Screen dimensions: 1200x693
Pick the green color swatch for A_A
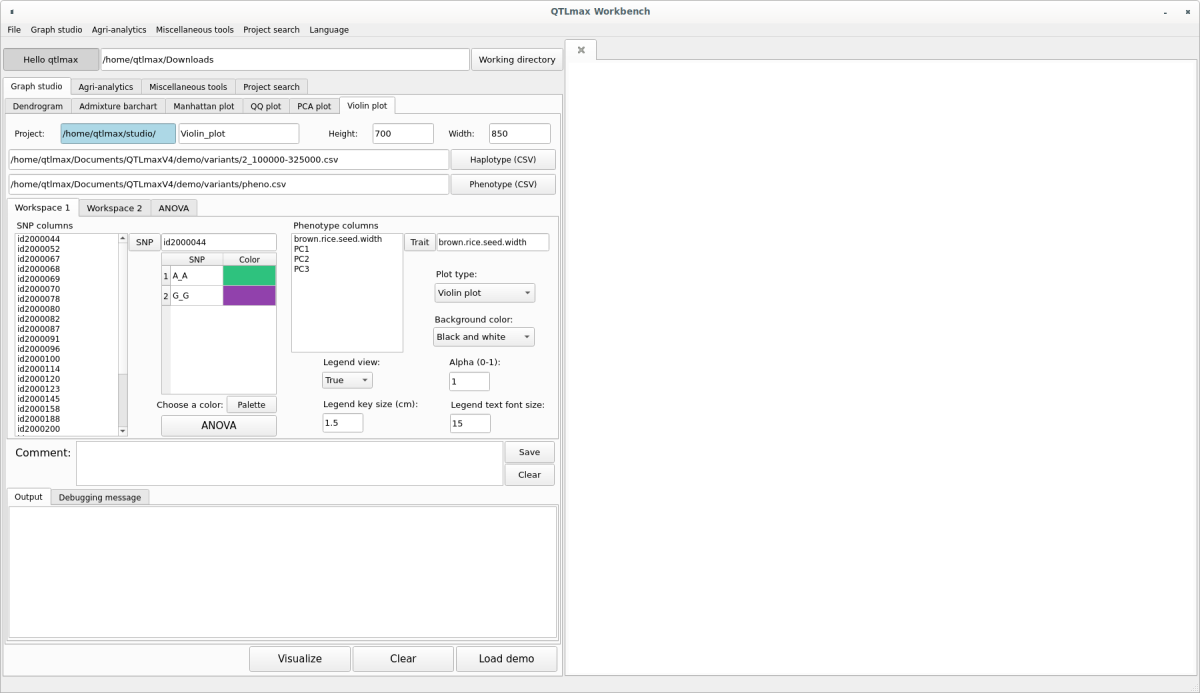249,275
